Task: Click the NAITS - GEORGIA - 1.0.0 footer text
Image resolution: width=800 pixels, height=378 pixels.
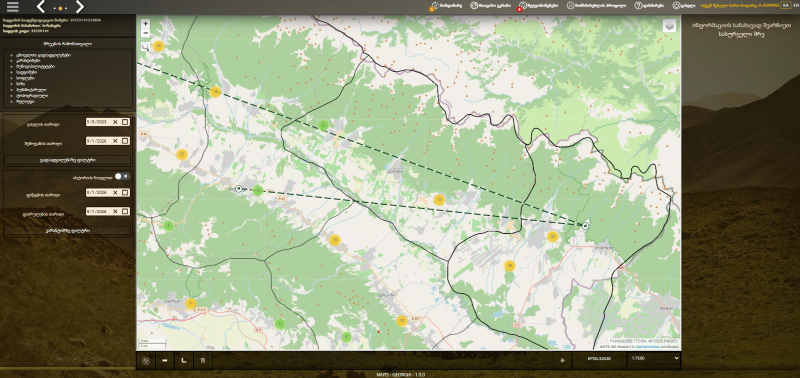Action: tap(400, 374)
